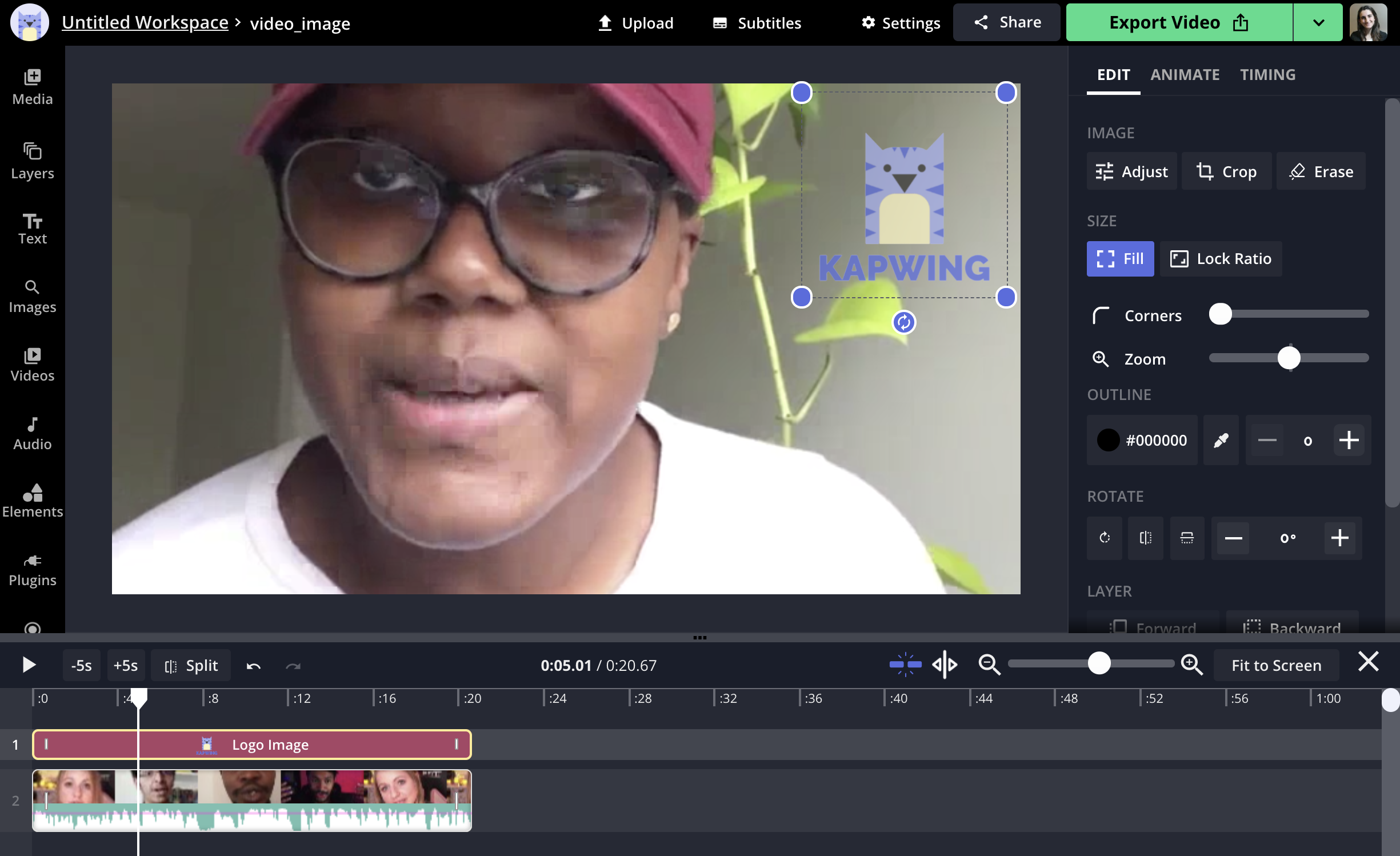Click the rotate 90 degrees icon
The image size is (1400, 856).
click(1104, 538)
